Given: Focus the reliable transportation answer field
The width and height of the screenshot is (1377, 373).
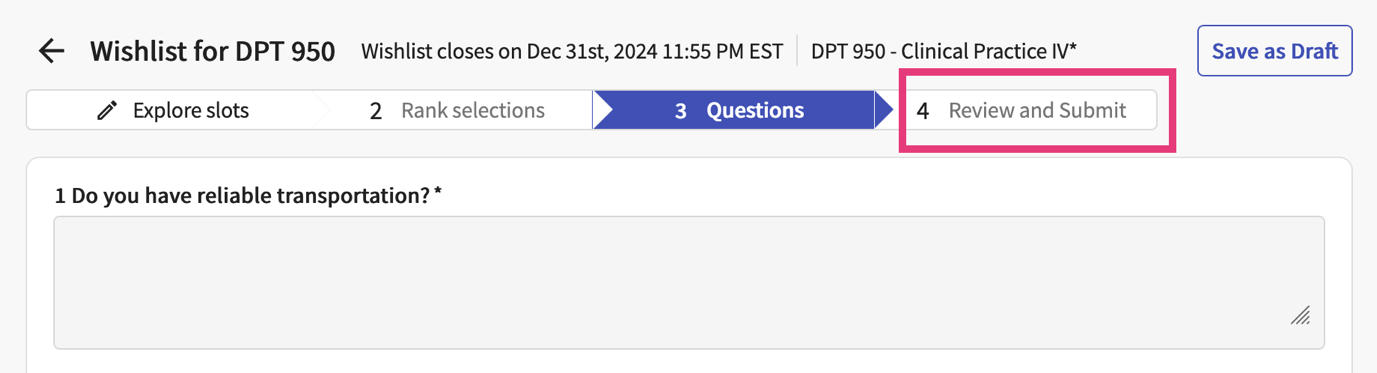Looking at the screenshot, I should tap(689, 283).
